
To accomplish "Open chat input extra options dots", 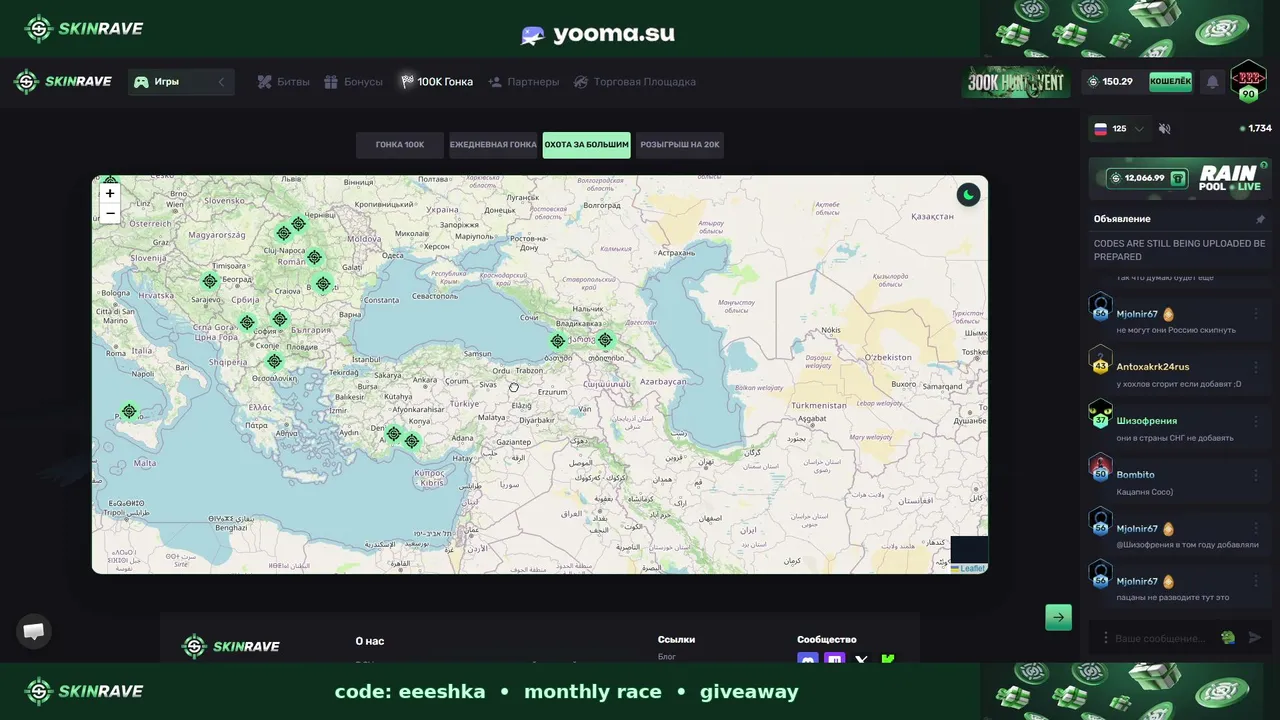I will (1104, 638).
